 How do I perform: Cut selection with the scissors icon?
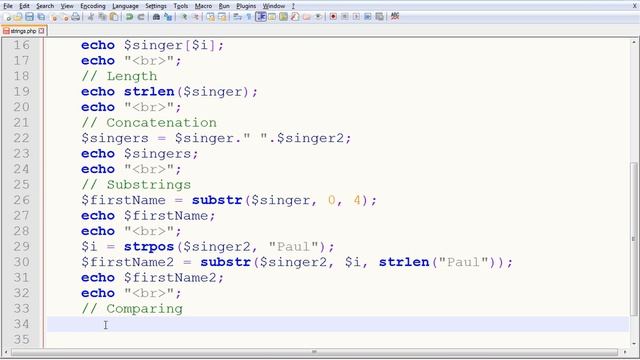(91, 17)
